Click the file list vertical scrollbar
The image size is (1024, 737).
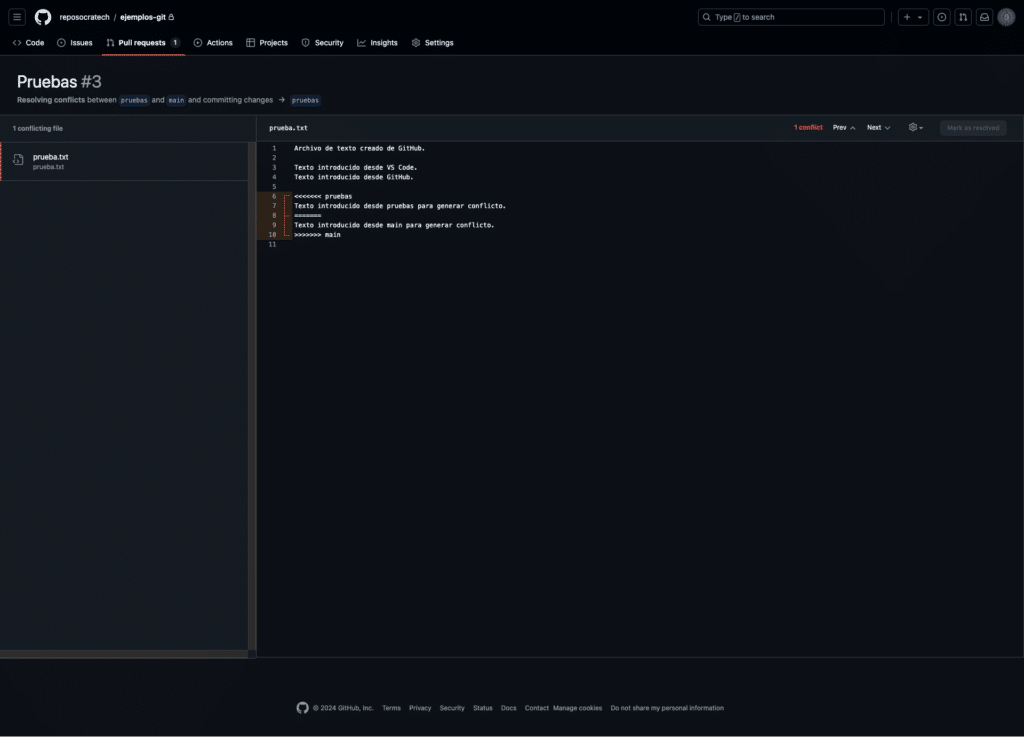click(251, 396)
